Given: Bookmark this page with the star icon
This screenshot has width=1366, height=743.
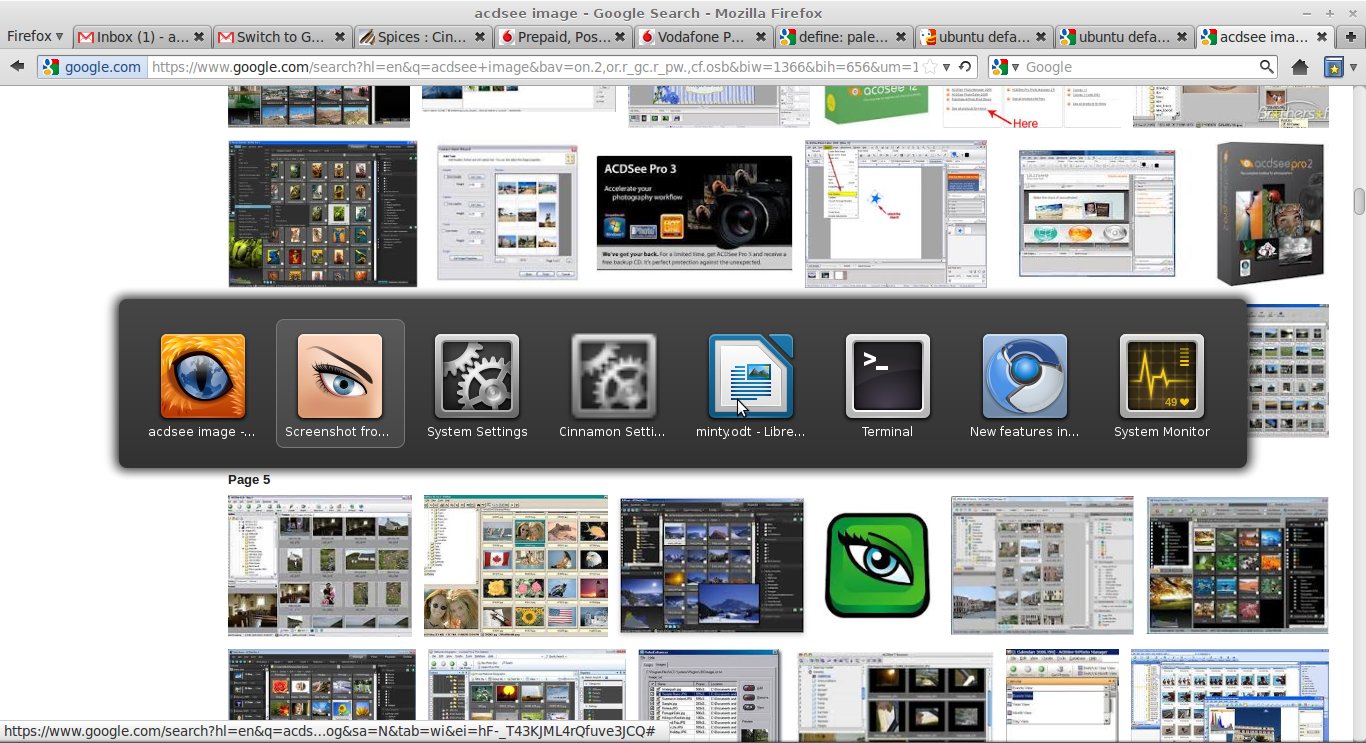Looking at the screenshot, I should (x=930, y=67).
